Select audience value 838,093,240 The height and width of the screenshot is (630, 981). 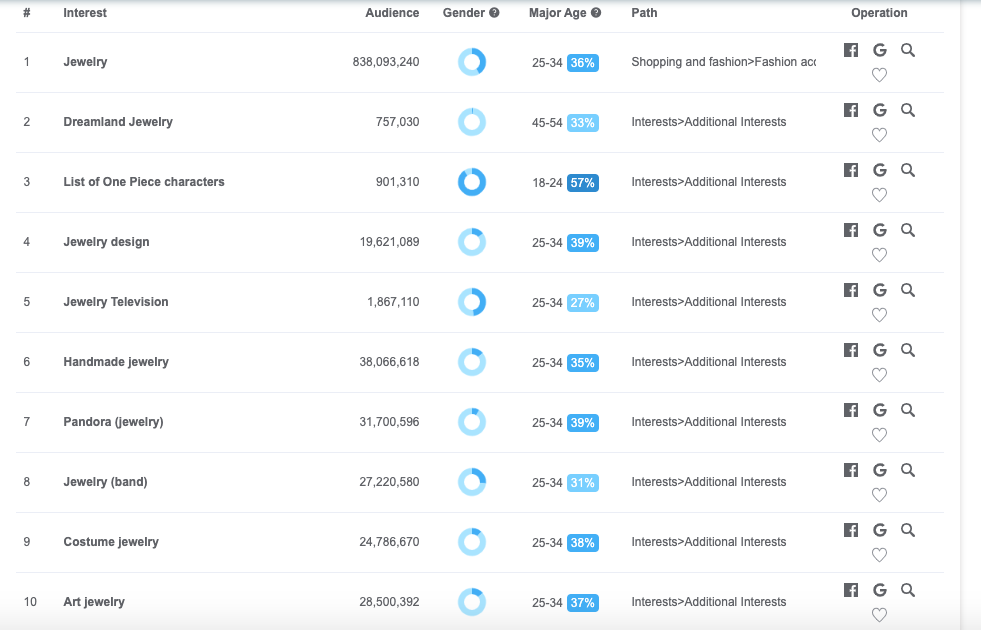[x=386, y=62]
